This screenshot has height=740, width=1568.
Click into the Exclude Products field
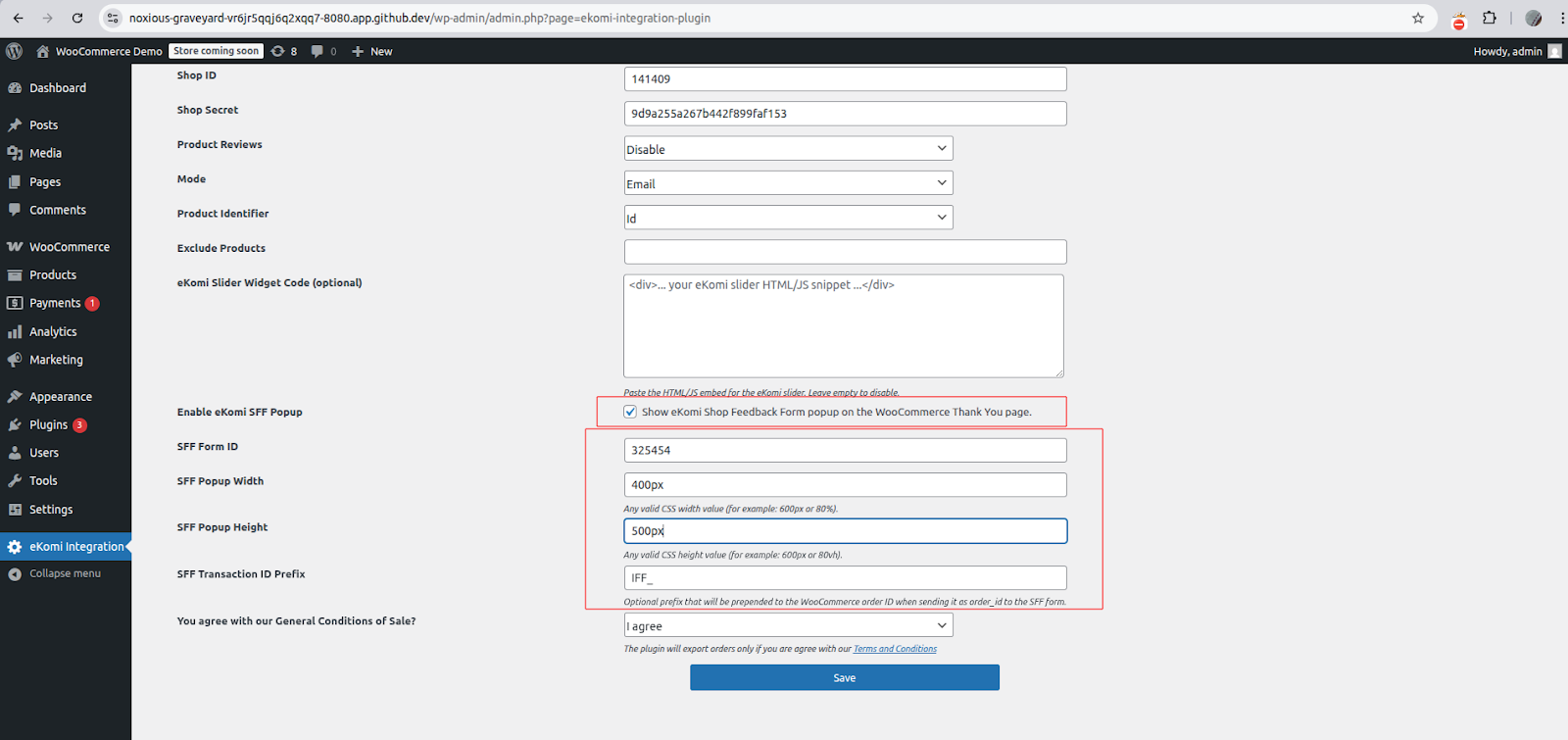[845, 252]
